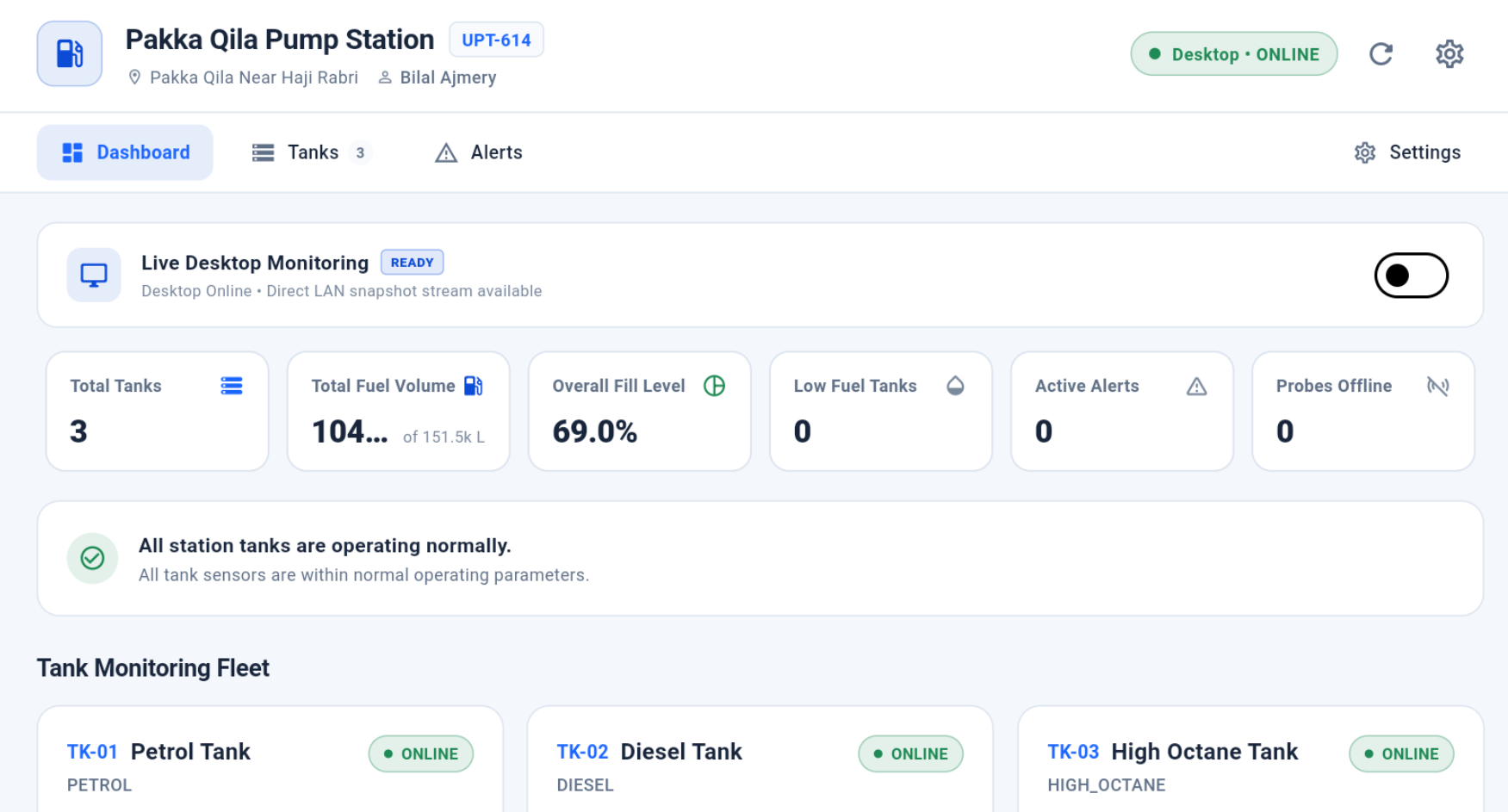The image size is (1508, 812).
Task: Click the 'Bilal Ajmery' owner name
Action: pyautogui.click(x=448, y=77)
